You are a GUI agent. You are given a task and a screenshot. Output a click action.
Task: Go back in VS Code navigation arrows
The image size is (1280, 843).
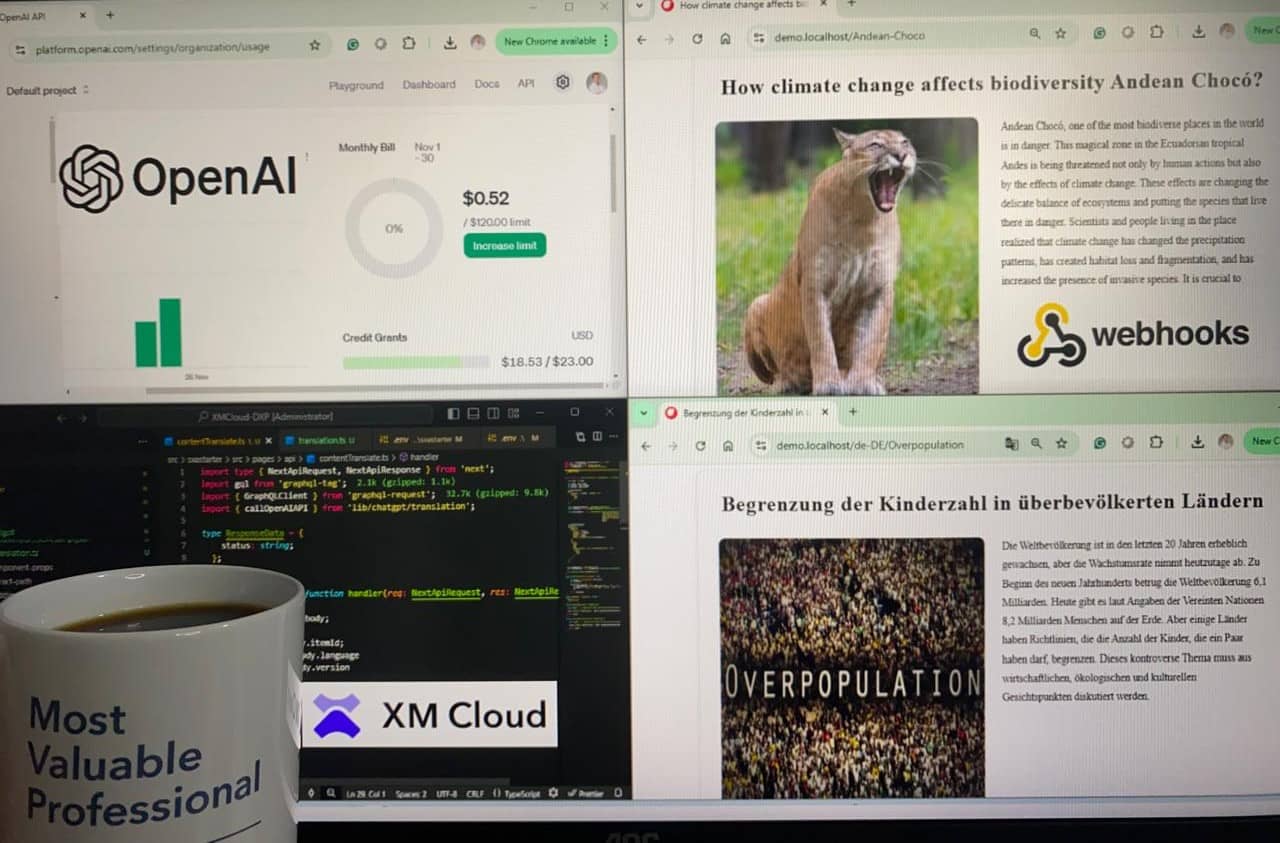(x=61, y=418)
